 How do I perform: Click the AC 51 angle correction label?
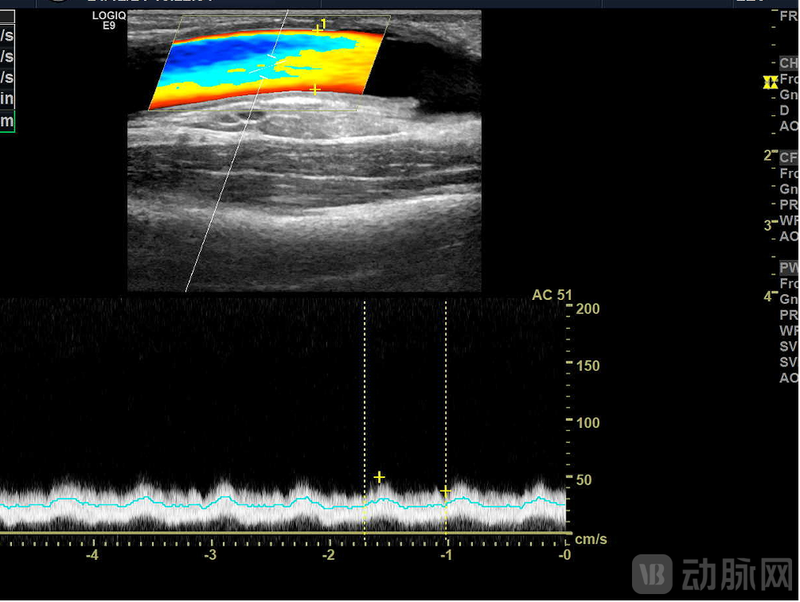coord(551,294)
